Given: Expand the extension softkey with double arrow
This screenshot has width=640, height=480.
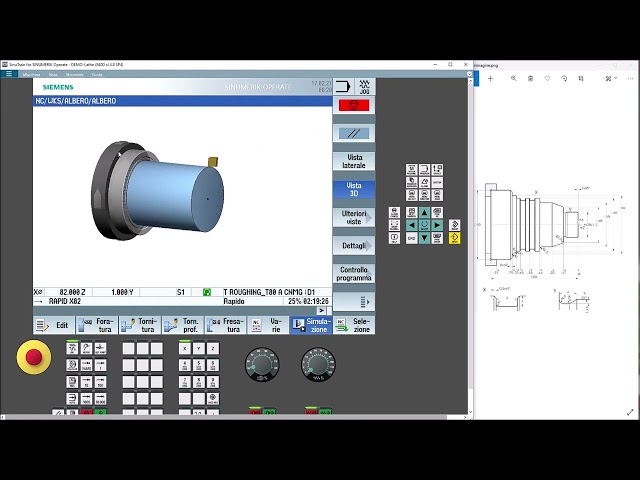Looking at the screenshot, I should (354, 302).
